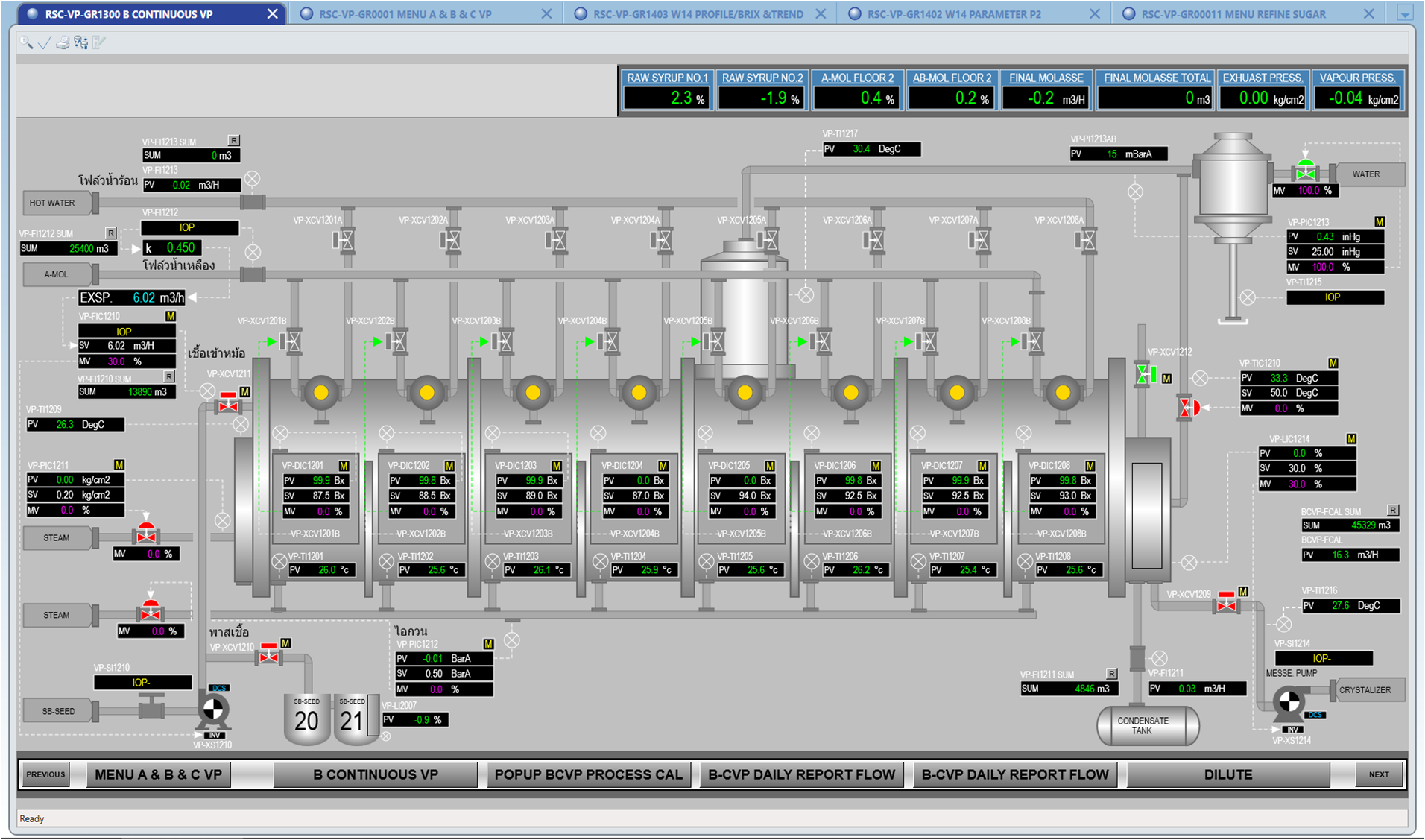The image size is (1425, 840).
Task: Click the printer icon in the toolbar
Action: [63, 42]
